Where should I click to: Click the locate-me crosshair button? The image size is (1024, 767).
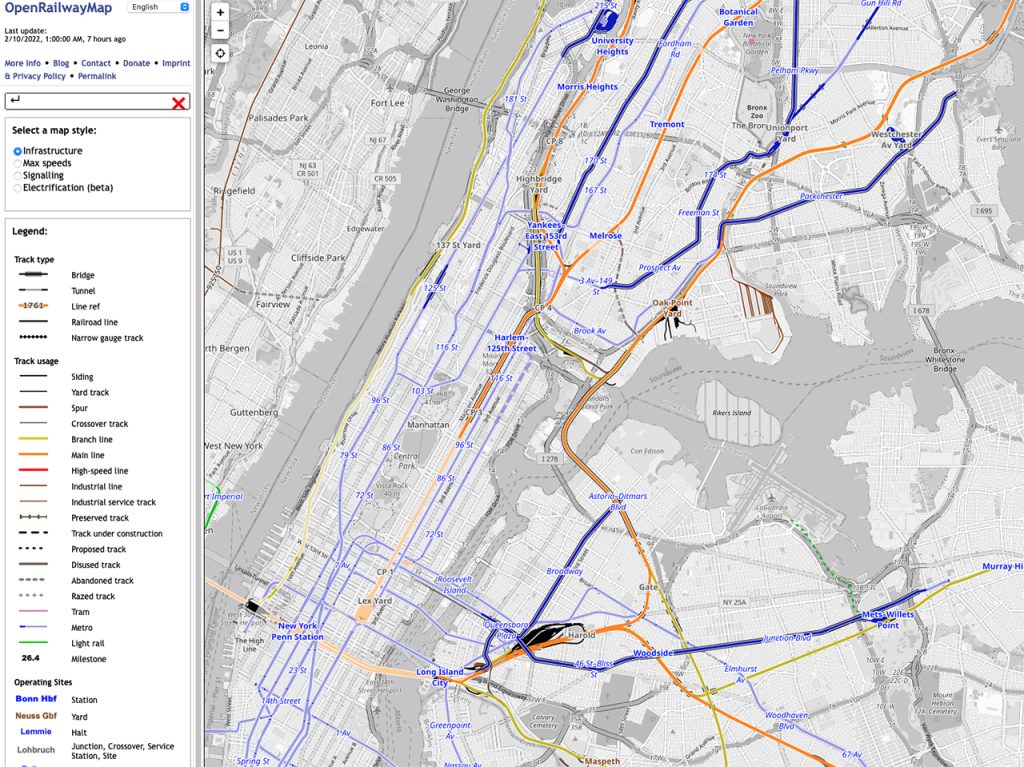coord(220,53)
